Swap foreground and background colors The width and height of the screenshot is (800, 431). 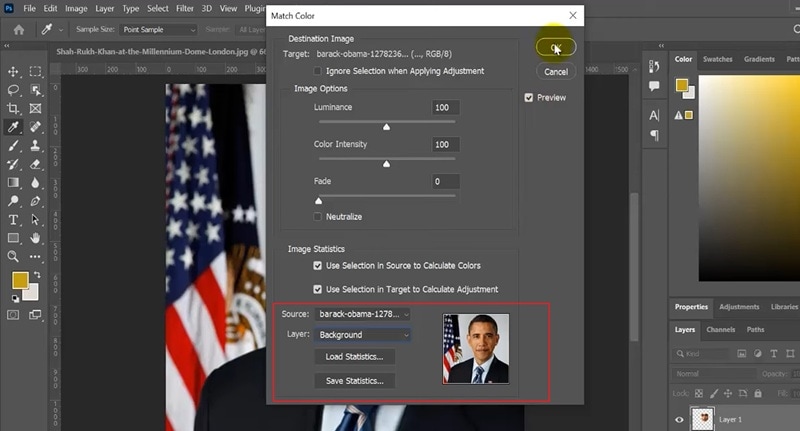pos(37,275)
